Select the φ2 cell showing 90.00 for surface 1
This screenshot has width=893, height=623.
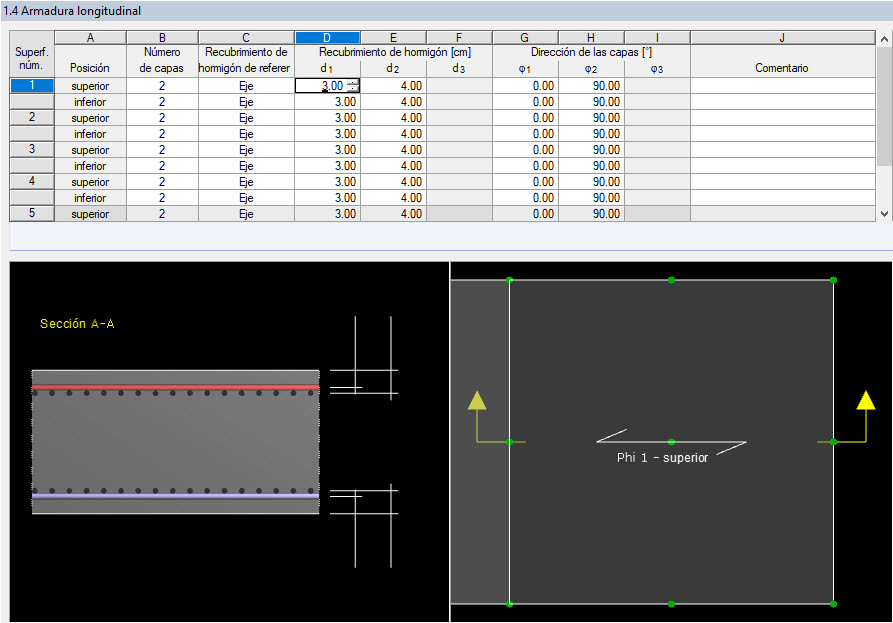(592, 86)
